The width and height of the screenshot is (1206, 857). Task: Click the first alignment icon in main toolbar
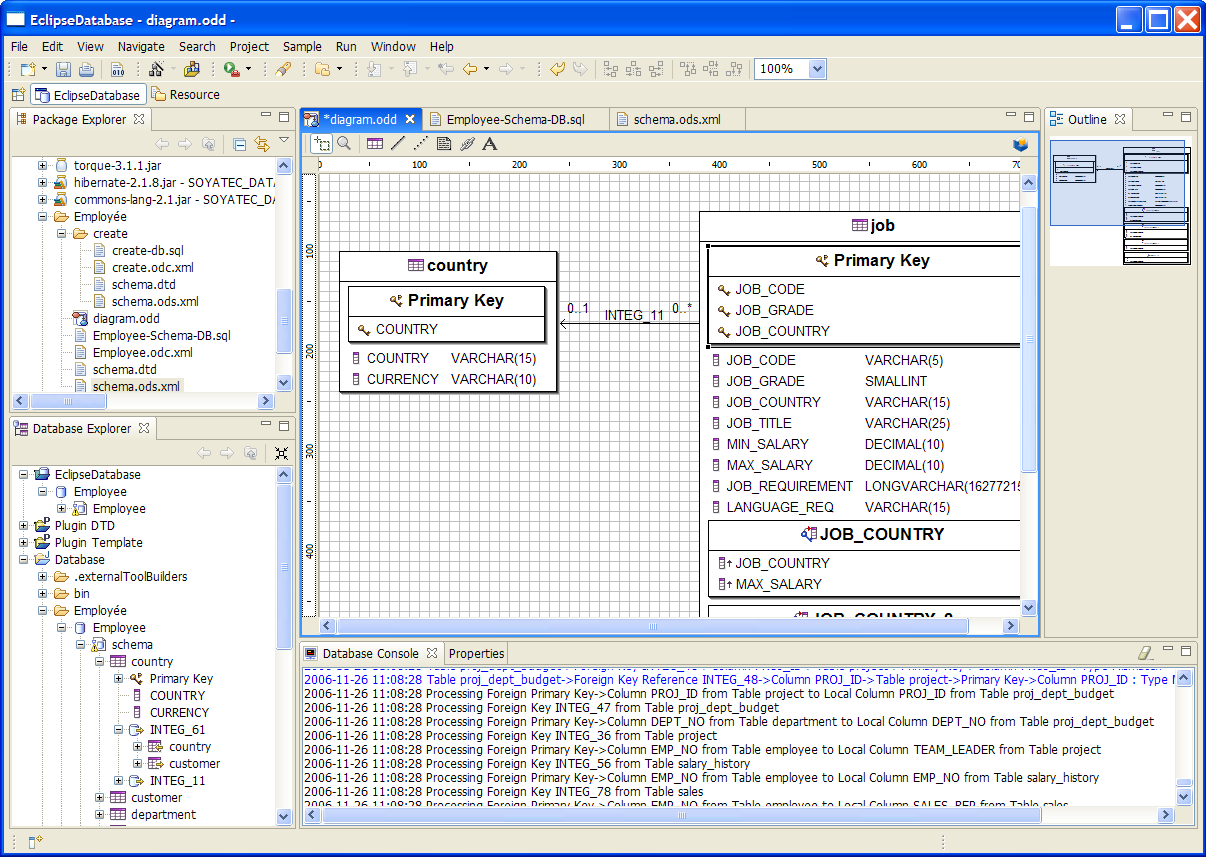click(x=610, y=69)
